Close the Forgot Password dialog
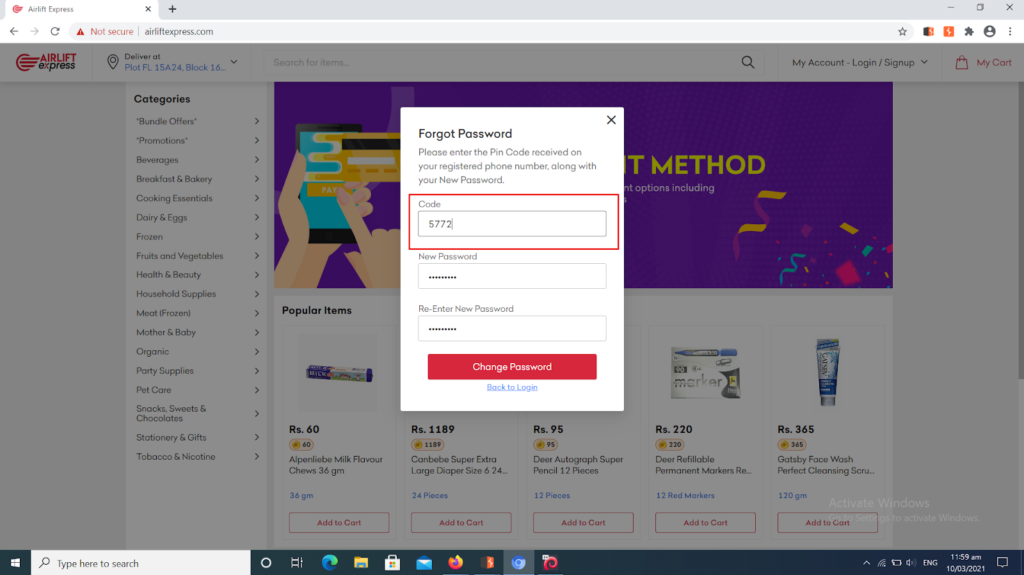Viewport: 1024px width, 575px height. point(611,120)
